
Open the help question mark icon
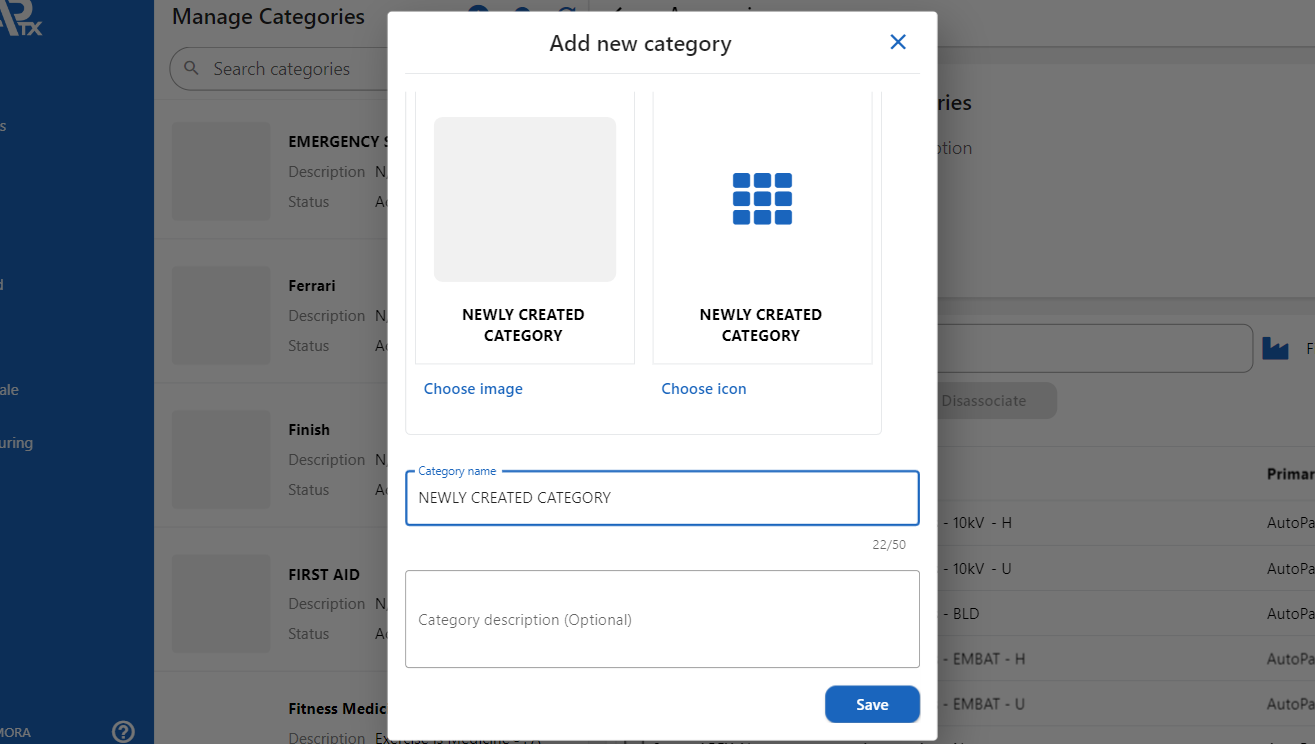point(123,732)
